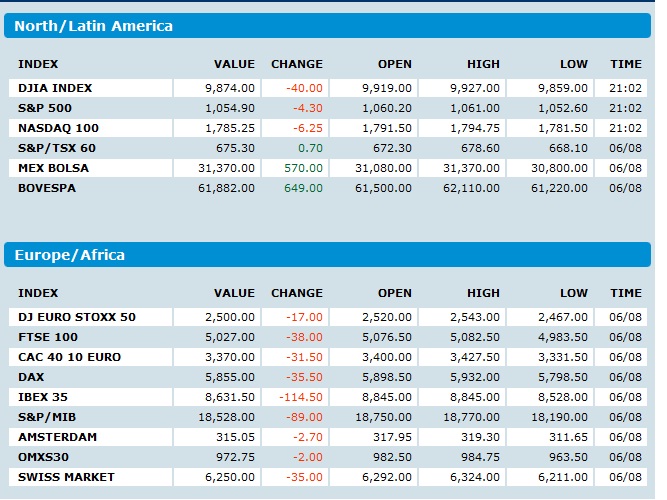667x500 pixels.
Task: Click the Europe/Africa section header
Action: point(327,254)
